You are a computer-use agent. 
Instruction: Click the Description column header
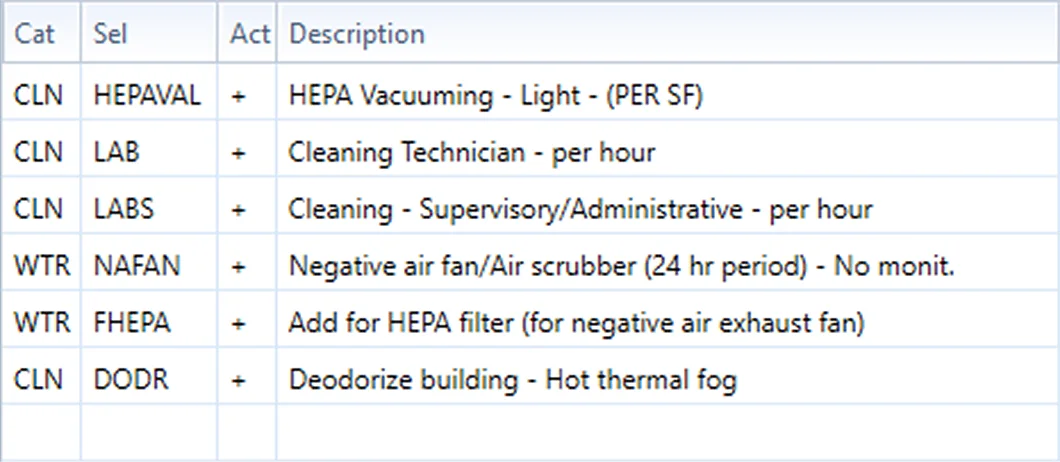pos(668,33)
